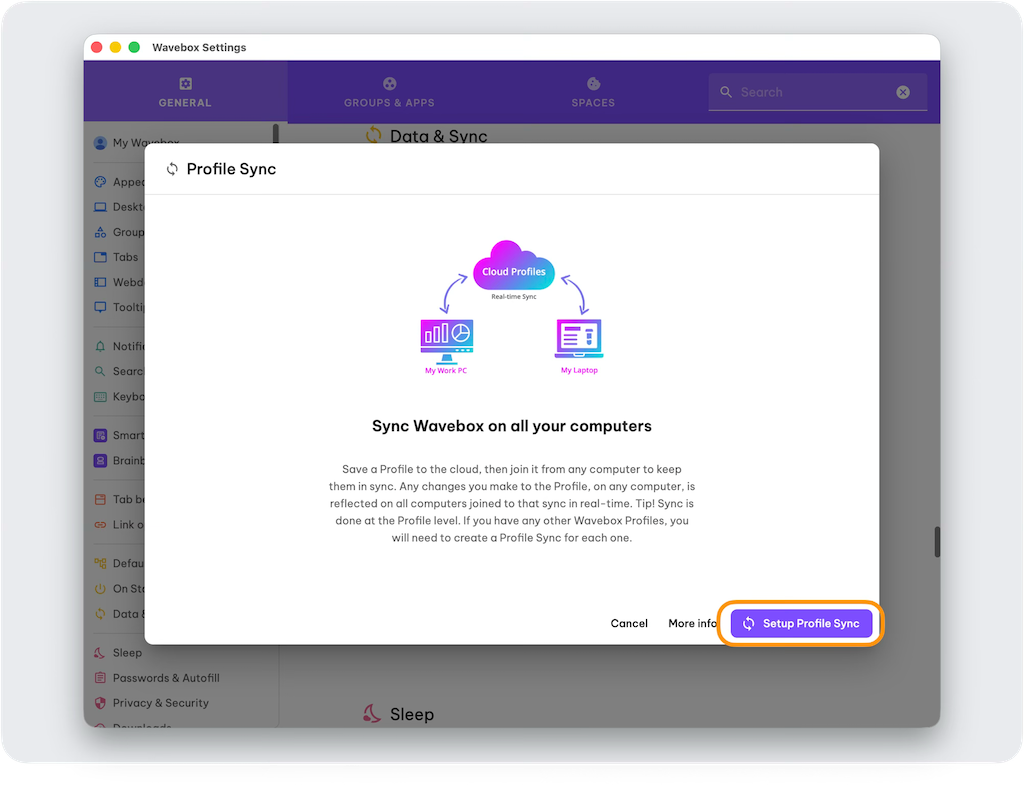
Task: Cancel the Profile Sync dialog
Action: point(629,624)
